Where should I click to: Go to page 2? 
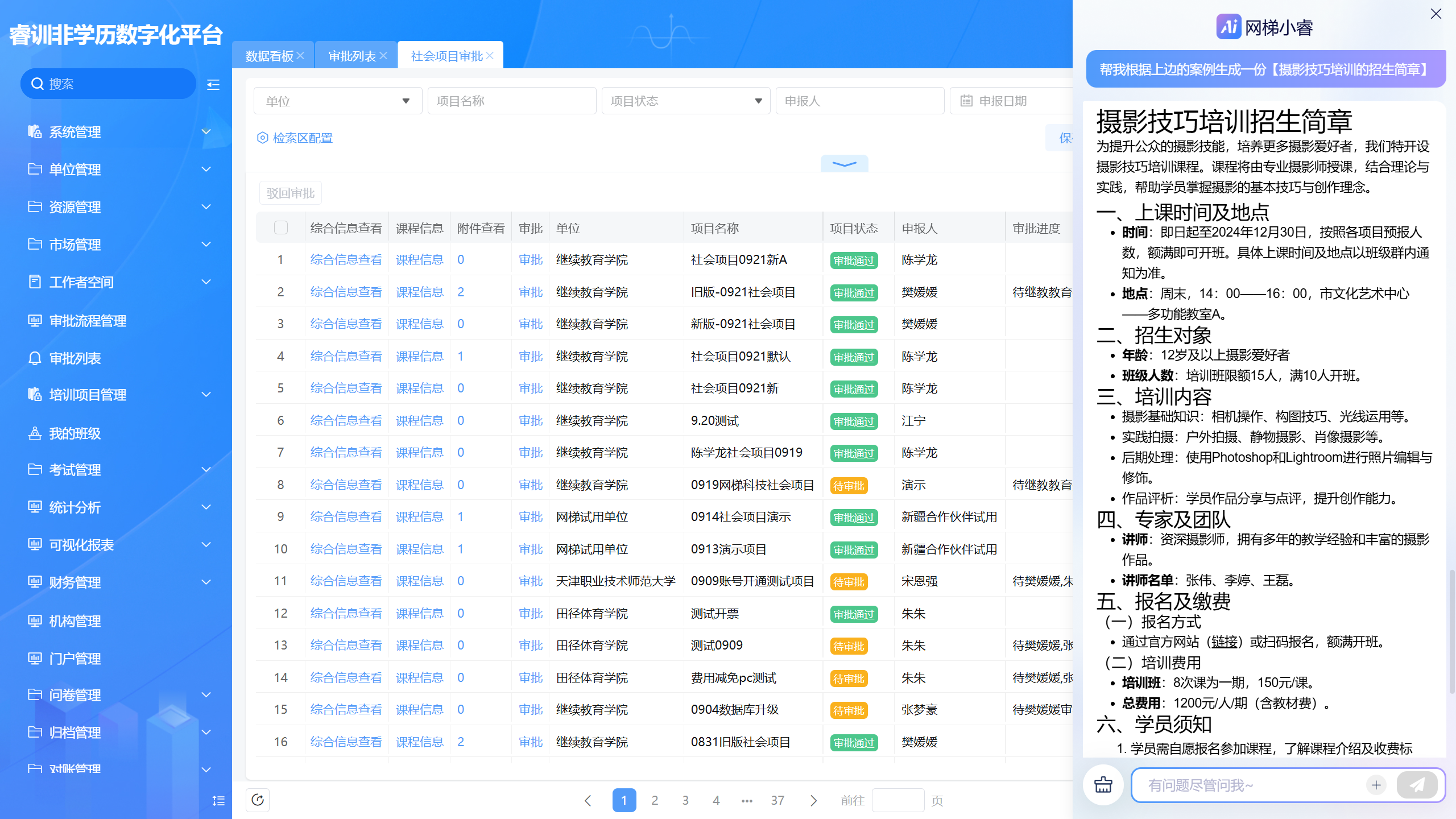[655, 801]
